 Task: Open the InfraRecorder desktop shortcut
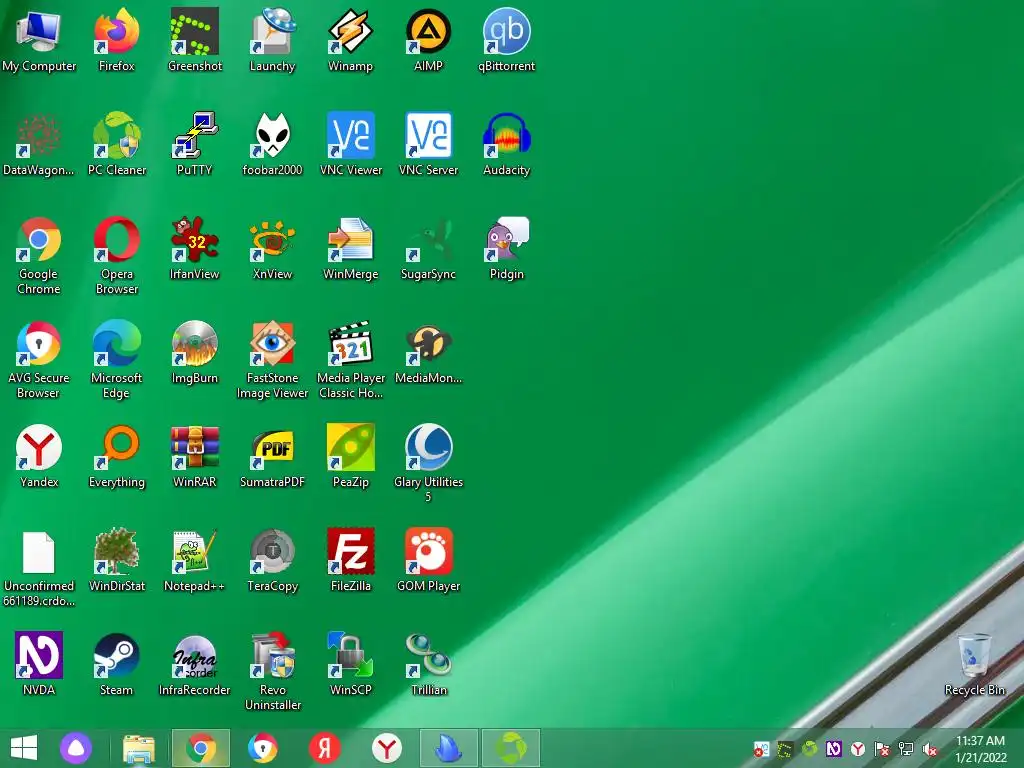pos(195,664)
